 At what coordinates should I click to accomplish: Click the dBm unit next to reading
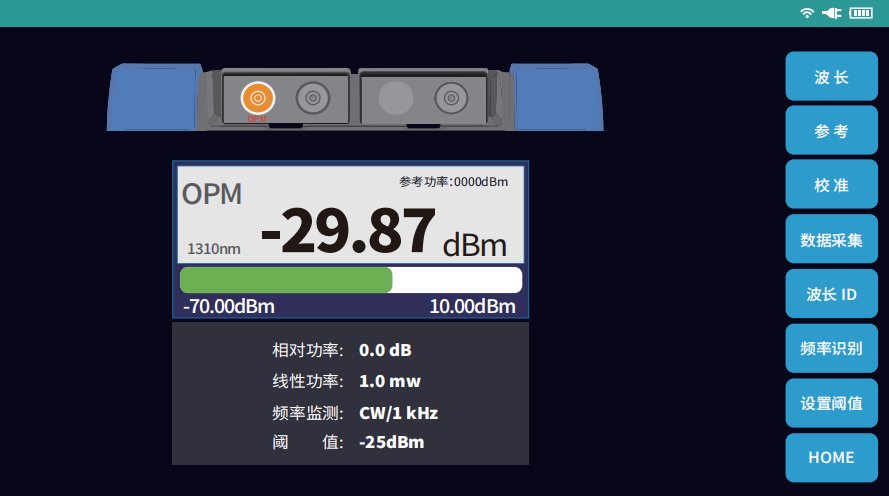pyautogui.click(x=475, y=245)
